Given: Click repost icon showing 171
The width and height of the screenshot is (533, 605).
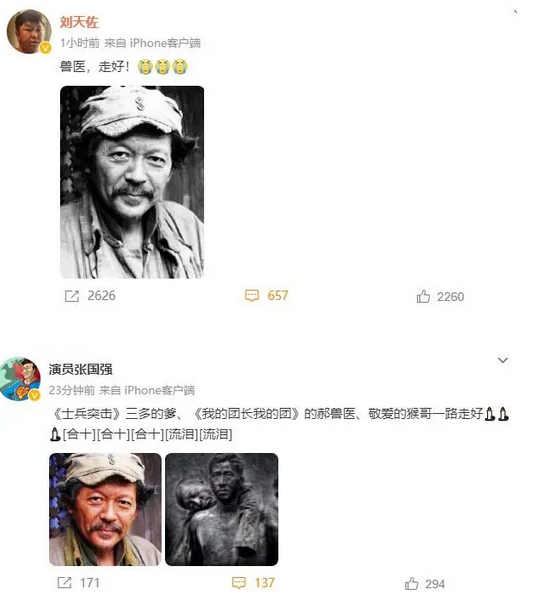Looking at the screenshot, I should tap(64, 582).
